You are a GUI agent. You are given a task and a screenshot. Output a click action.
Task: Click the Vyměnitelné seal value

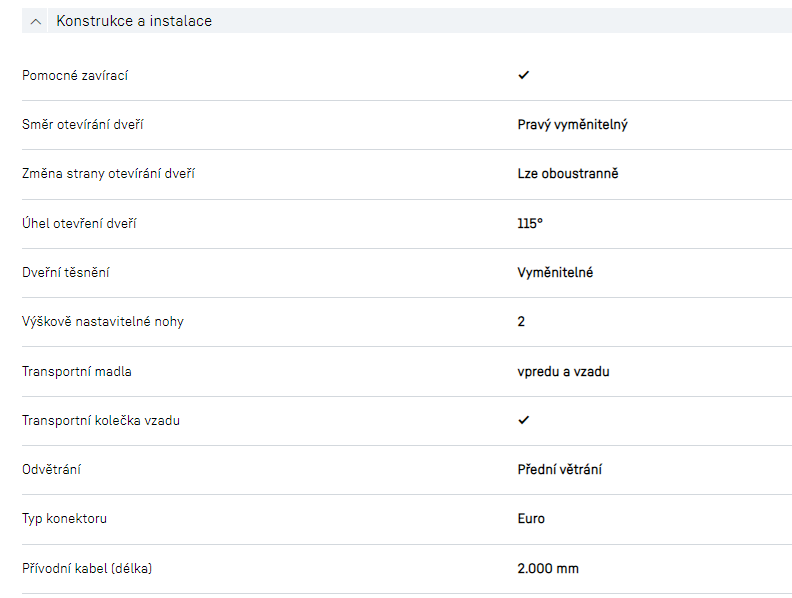555,272
